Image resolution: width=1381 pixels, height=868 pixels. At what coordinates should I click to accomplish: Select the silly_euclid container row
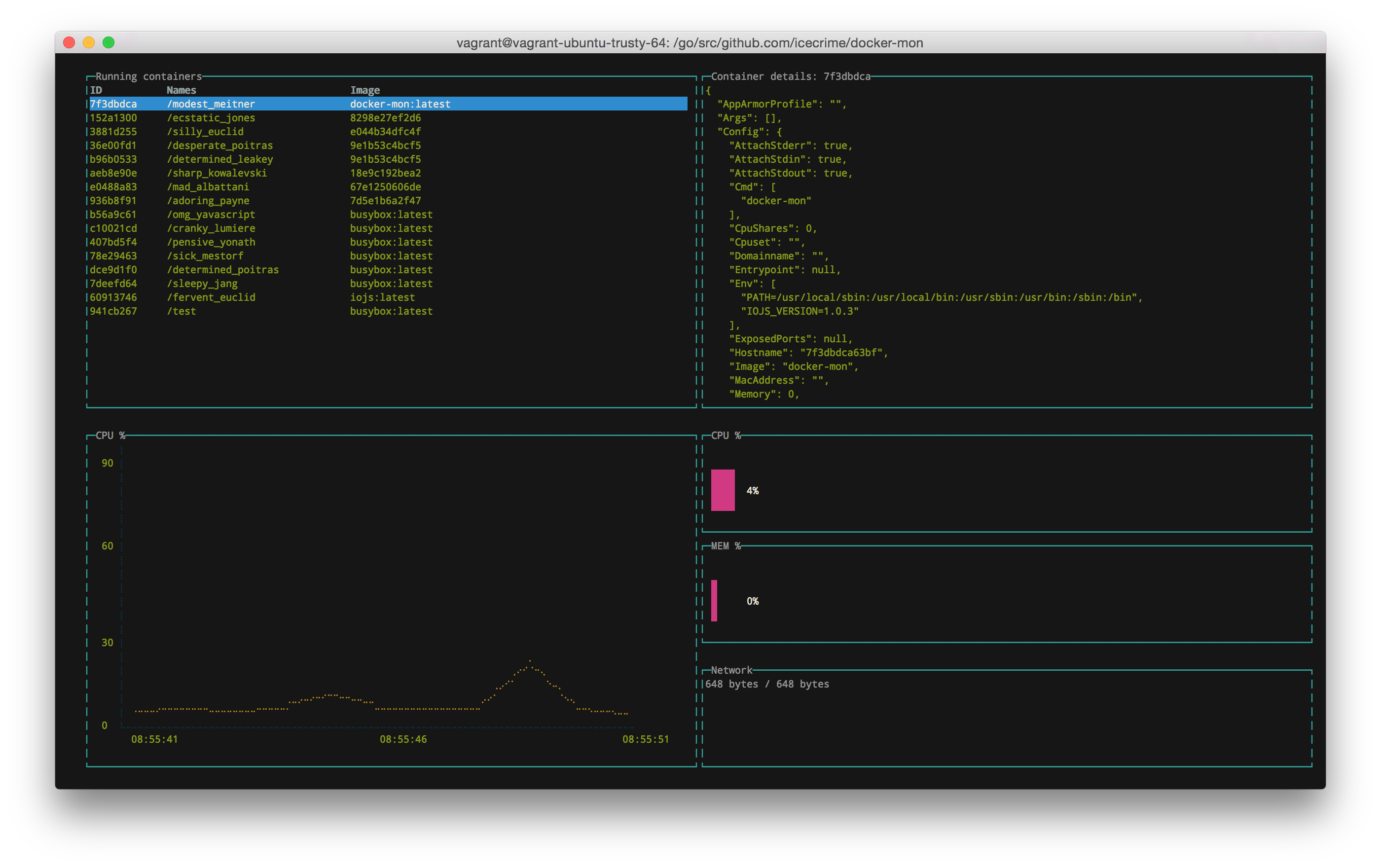coord(205,131)
